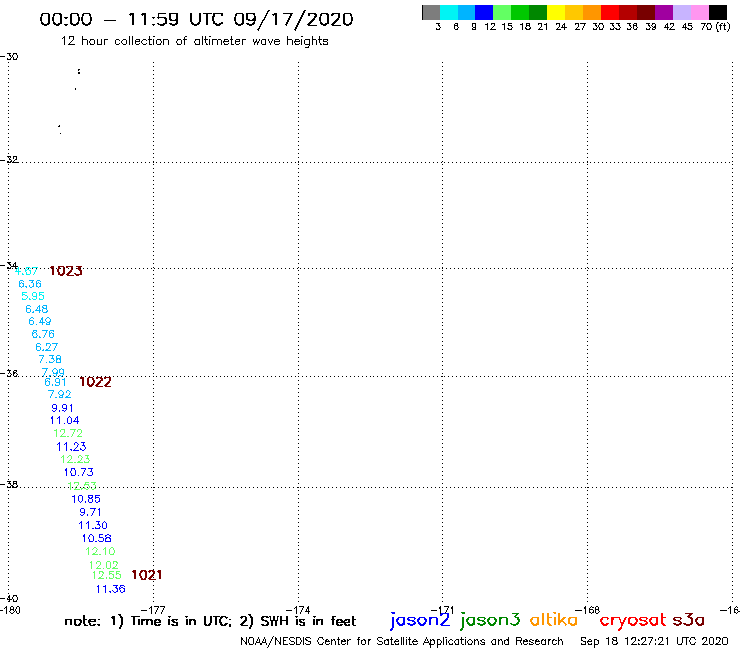Click the wave height value 12.53
The image size is (740, 650).
pos(82,486)
